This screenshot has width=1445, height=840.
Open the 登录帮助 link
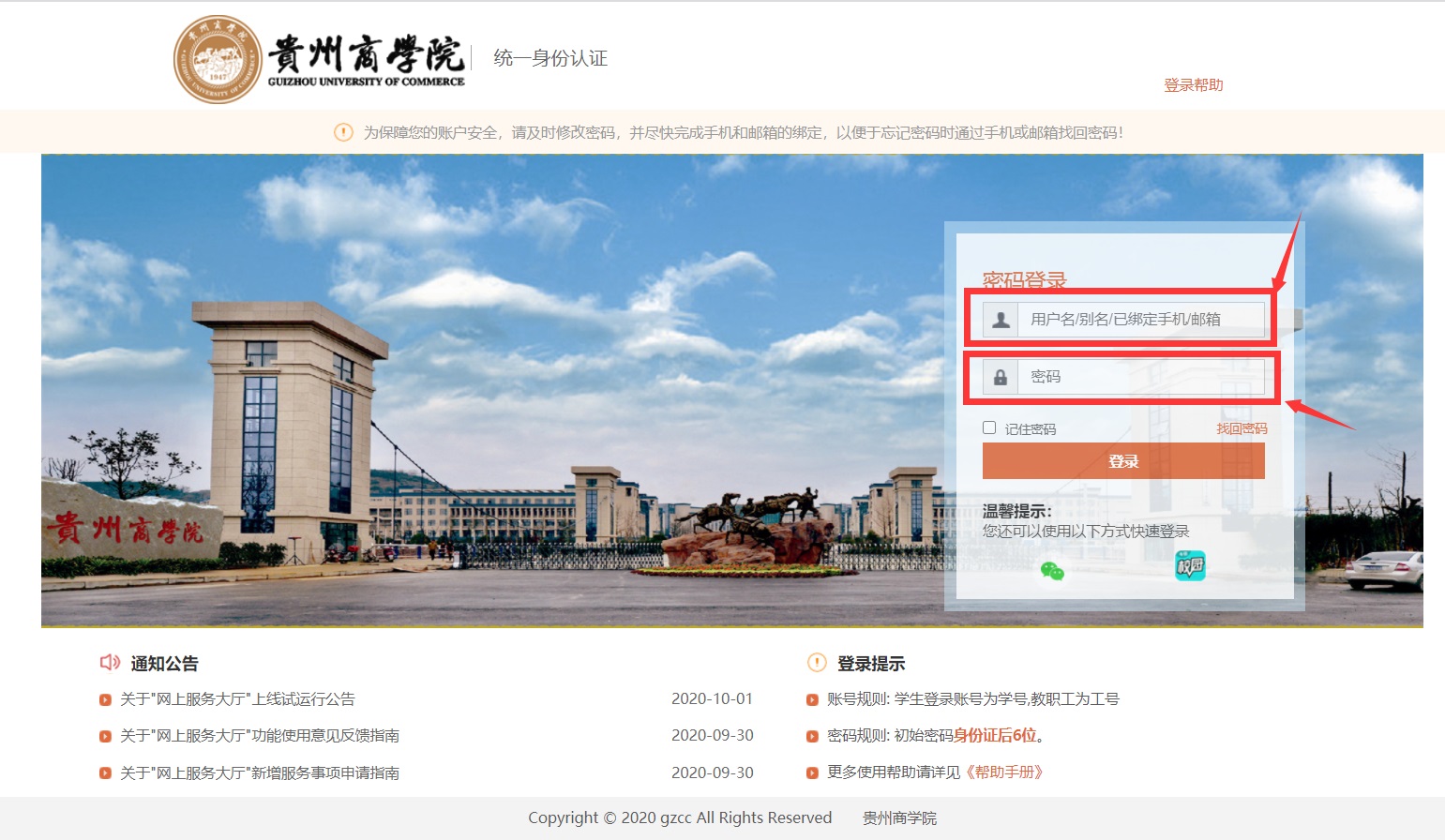coord(1193,85)
